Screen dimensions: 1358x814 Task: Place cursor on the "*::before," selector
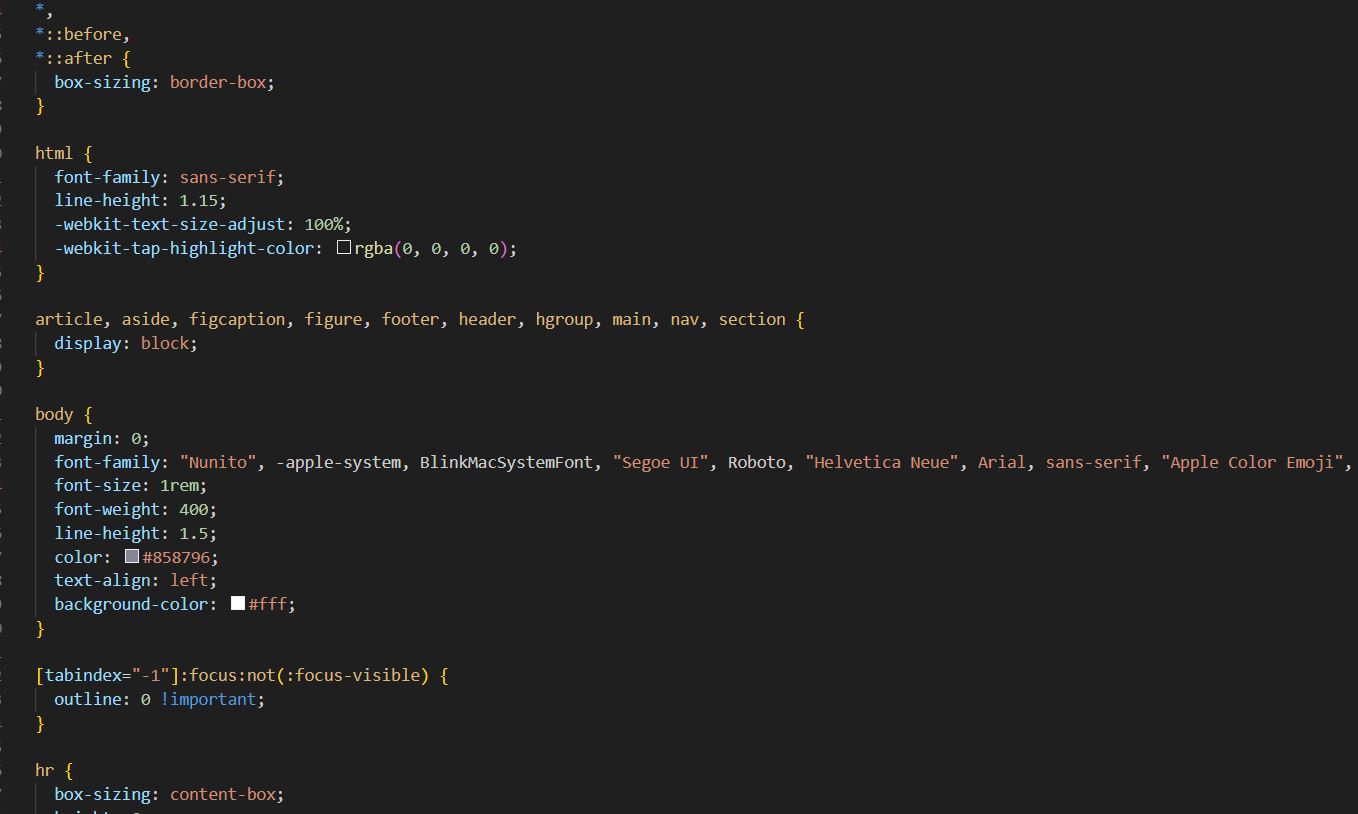(83, 34)
